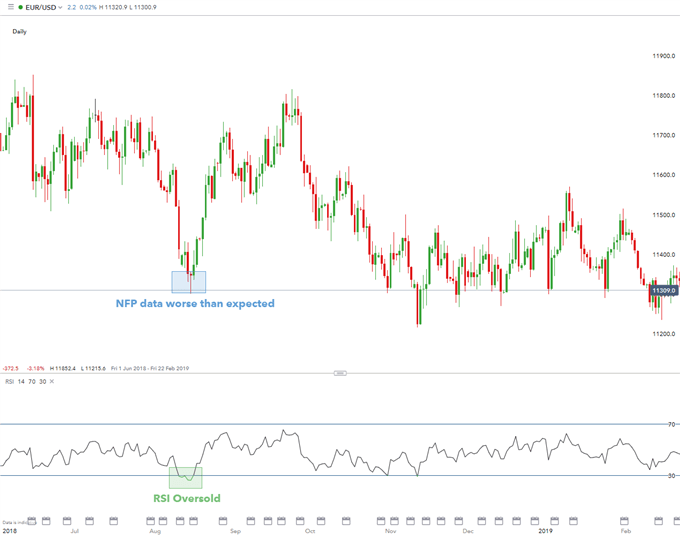Image resolution: width=680 pixels, height=535 pixels.
Task: Click the first calendar event icon on timeline
Action: (31, 520)
